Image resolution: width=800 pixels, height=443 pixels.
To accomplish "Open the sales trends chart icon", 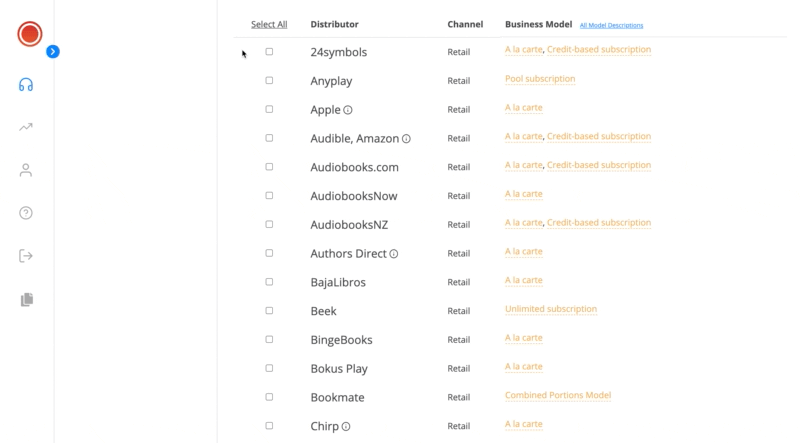I will point(26,127).
